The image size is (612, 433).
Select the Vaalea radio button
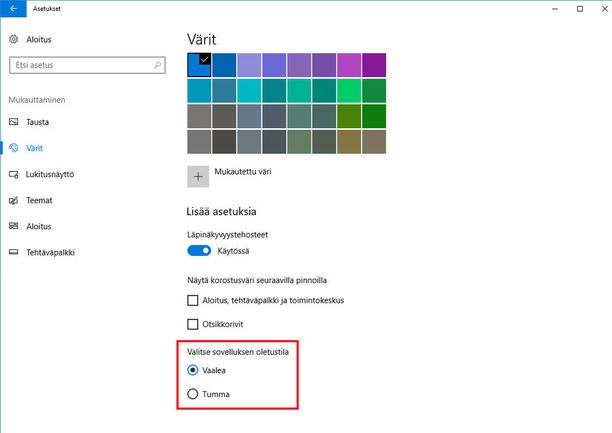pyautogui.click(x=193, y=370)
